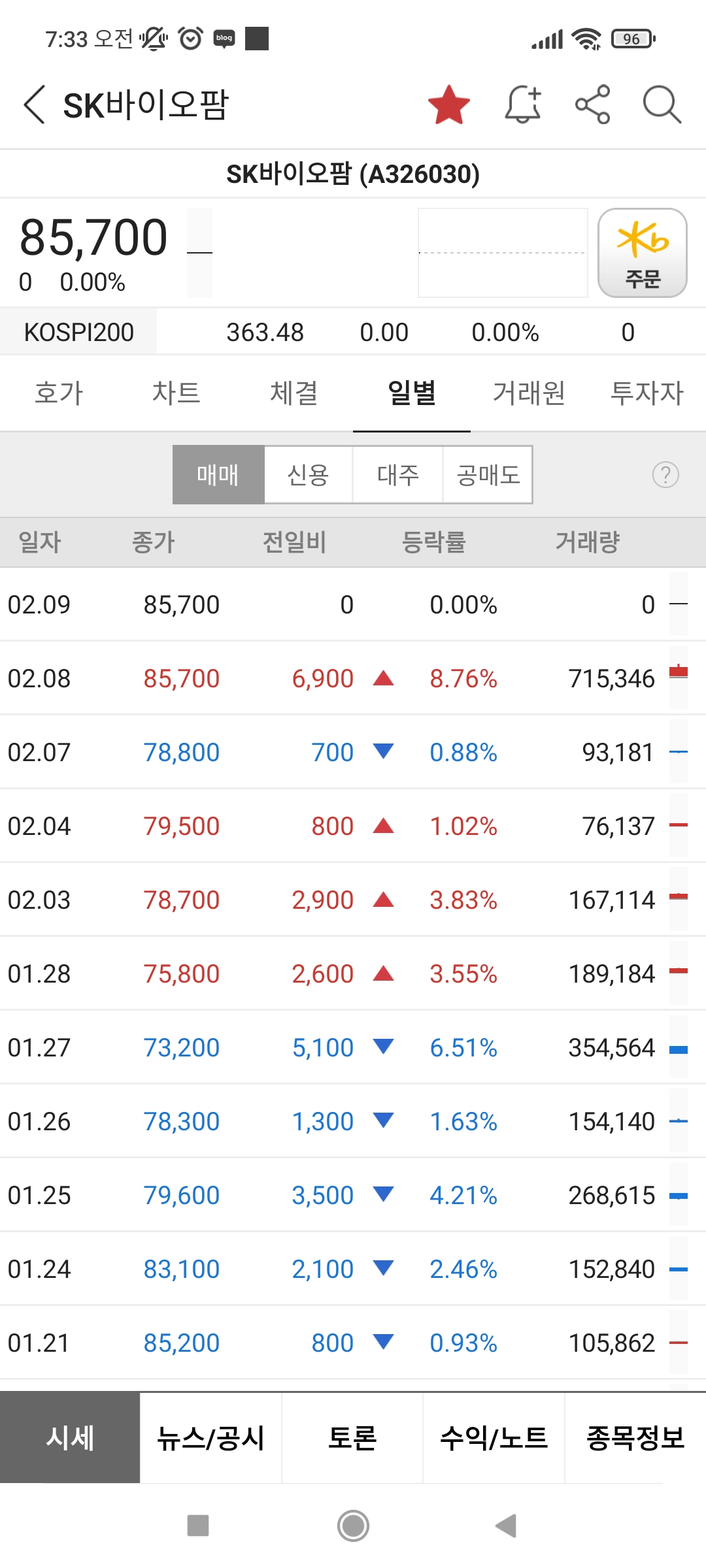Open the 뉴스/공시 bottom tab
Viewport: 706px width, 1568px height.
[x=211, y=1438]
